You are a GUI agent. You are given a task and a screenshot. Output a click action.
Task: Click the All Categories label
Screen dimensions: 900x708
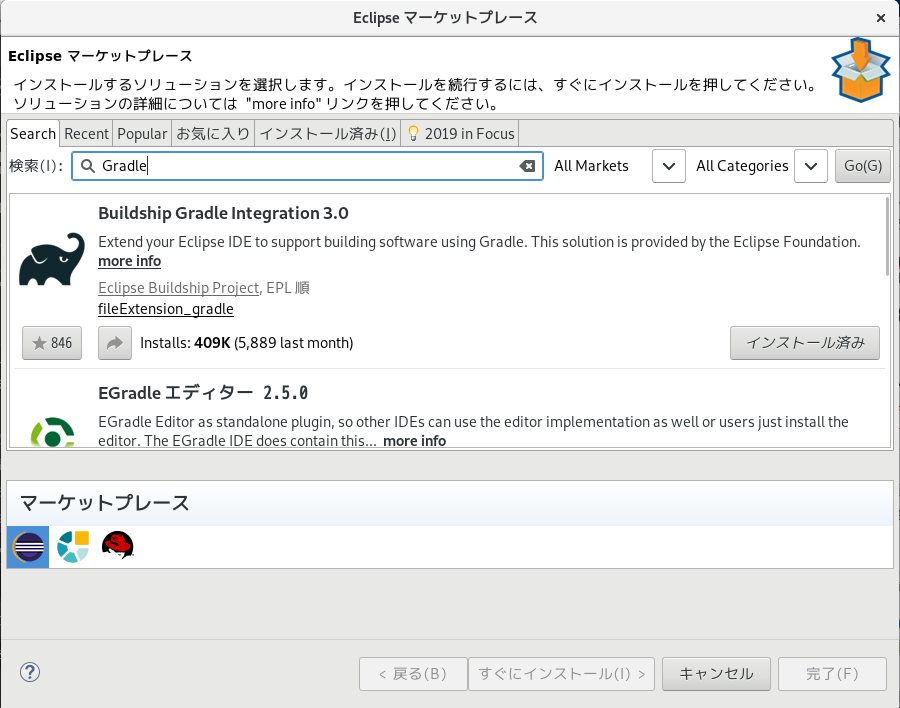(x=742, y=166)
